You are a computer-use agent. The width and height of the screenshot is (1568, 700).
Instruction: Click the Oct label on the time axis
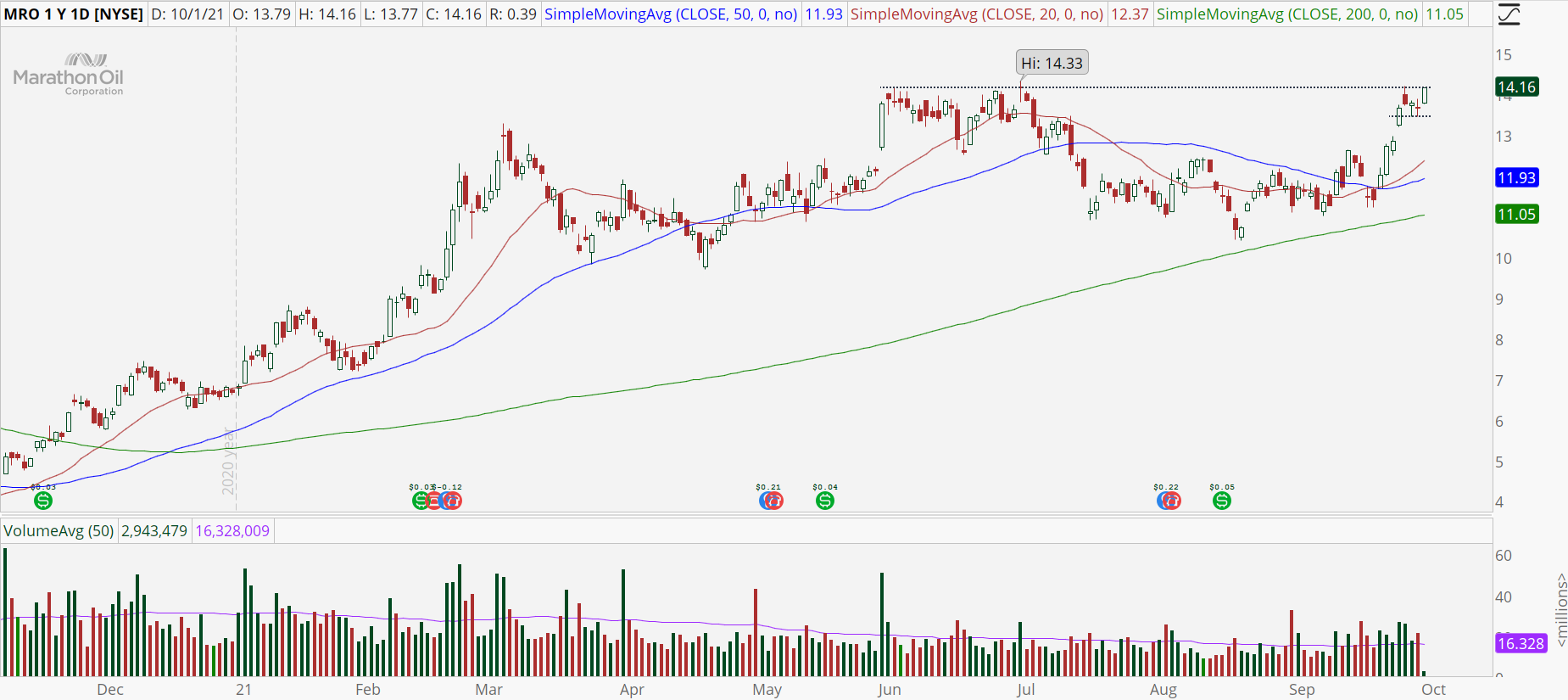[x=1433, y=690]
